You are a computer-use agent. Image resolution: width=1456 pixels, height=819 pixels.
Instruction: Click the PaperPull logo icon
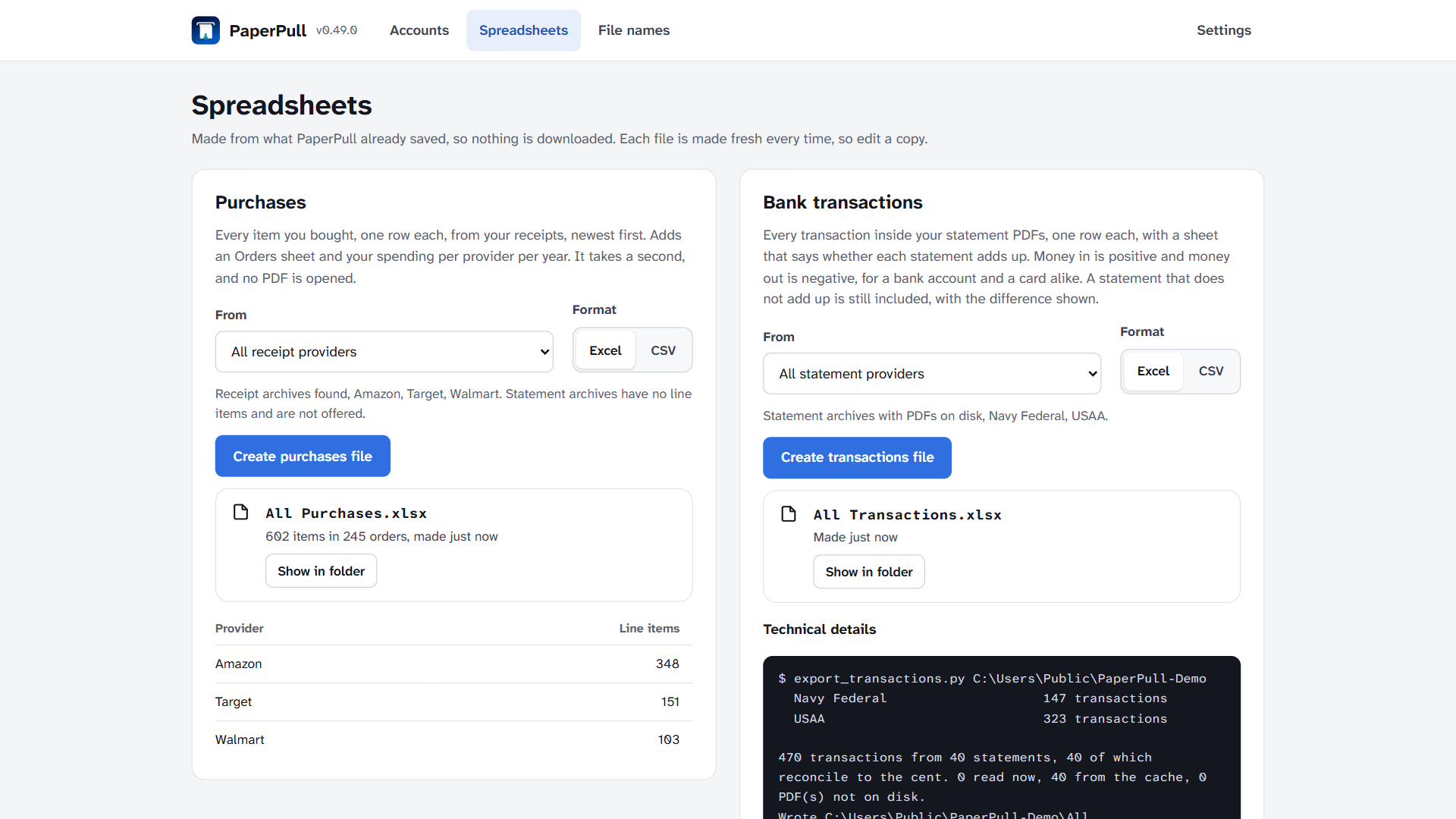pyautogui.click(x=206, y=30)
